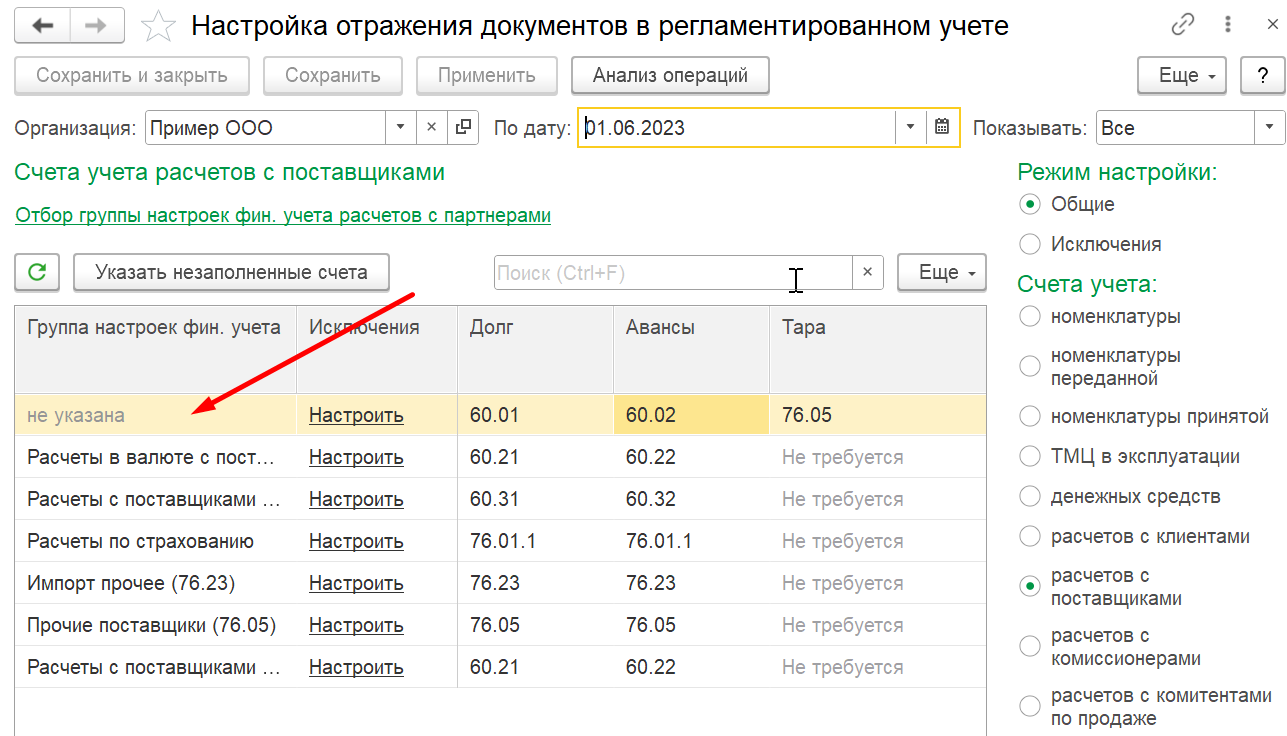Viewport: 1287px width, 736px height.
Task: Open the Показывать dropdown list
Action: coord(1270,128)
